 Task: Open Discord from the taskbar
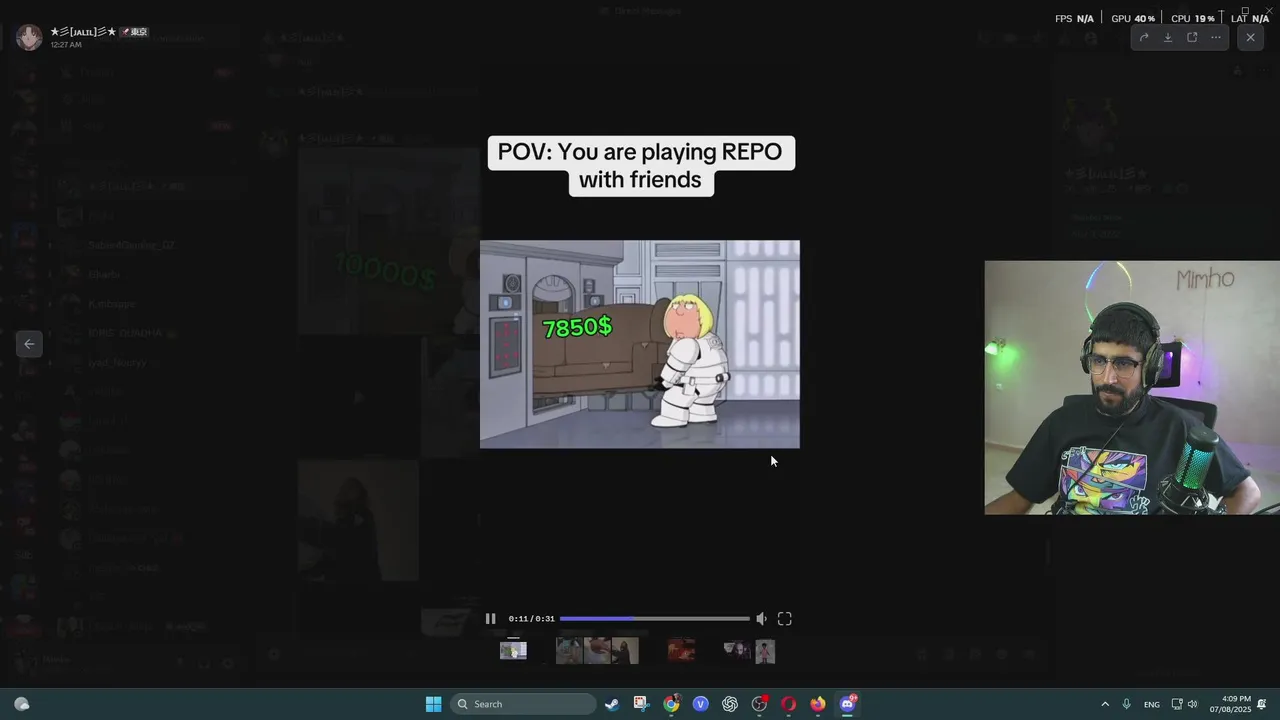(848, 704)
